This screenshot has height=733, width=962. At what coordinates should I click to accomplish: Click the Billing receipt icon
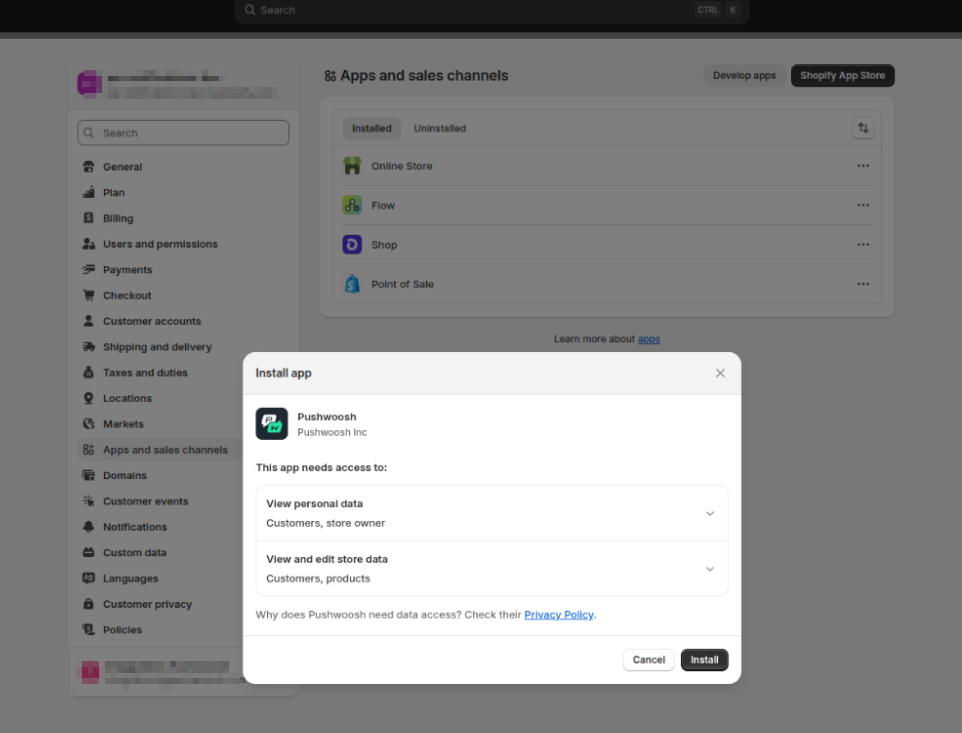pyautogui.click(x=88, y=218)
